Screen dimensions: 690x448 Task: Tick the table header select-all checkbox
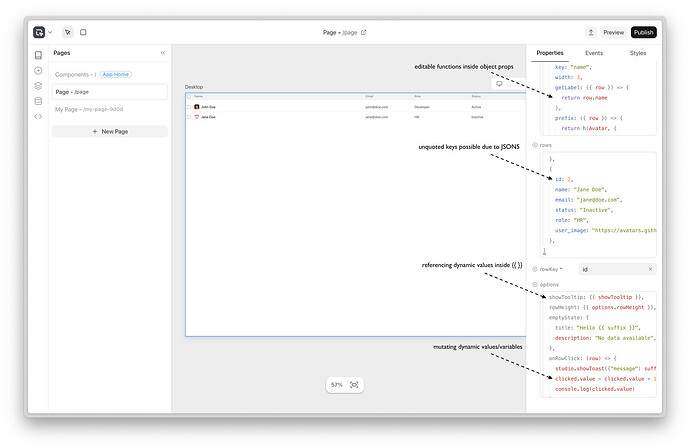pos(189,96)
